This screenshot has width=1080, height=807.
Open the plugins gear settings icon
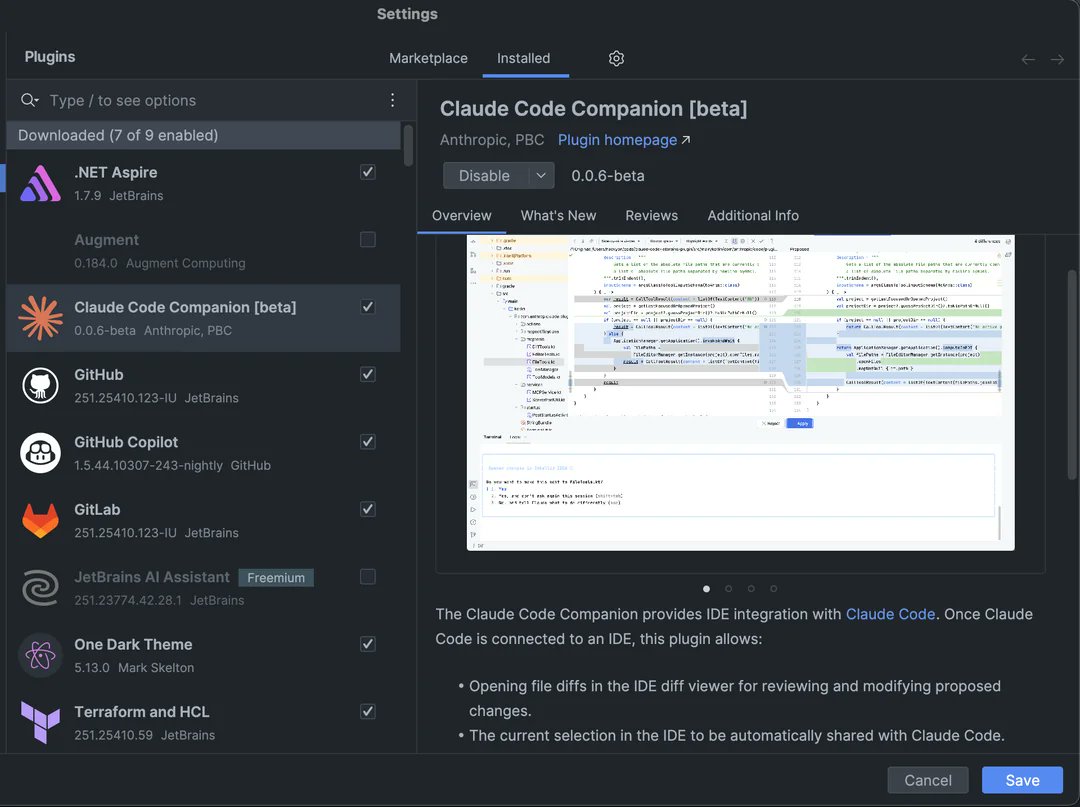tap(616, 59)
